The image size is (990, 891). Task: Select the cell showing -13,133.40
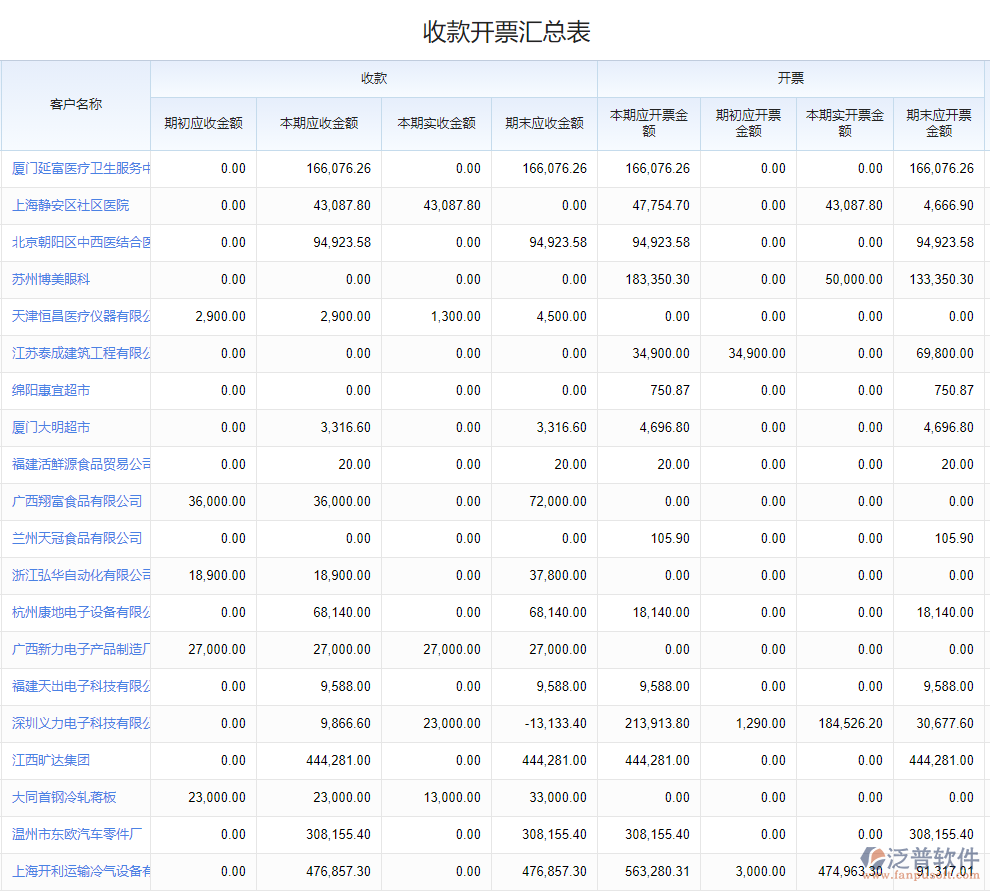tap(546, 723)
